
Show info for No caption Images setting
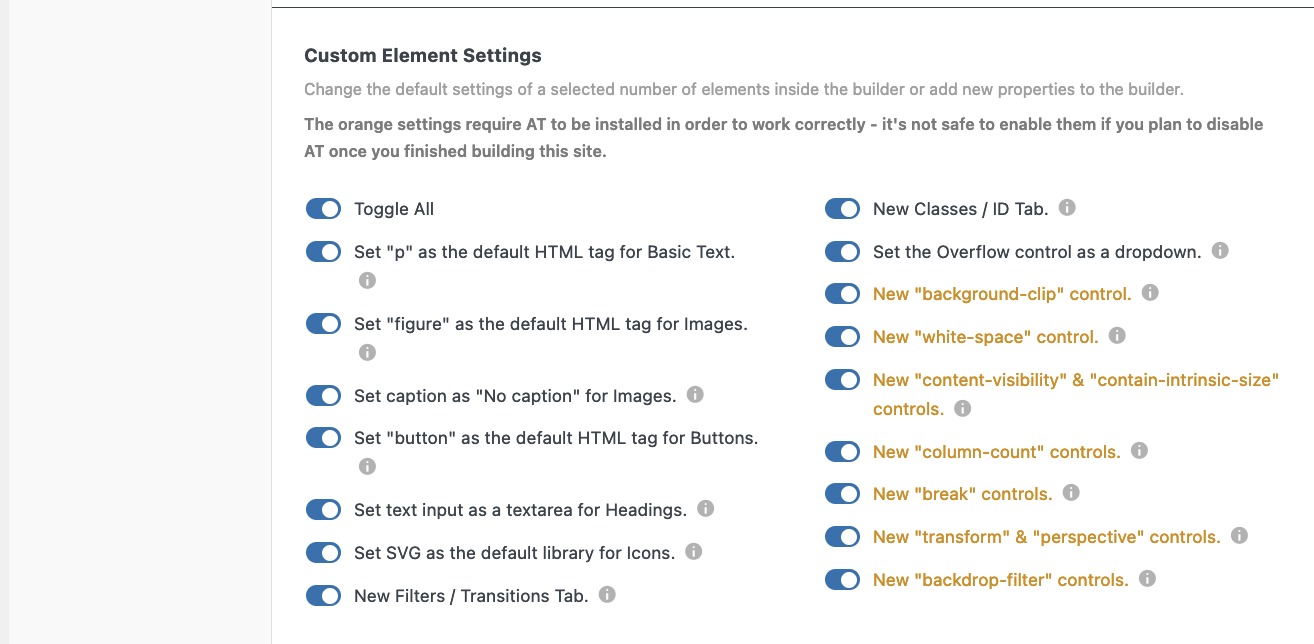tap(695, 395)
